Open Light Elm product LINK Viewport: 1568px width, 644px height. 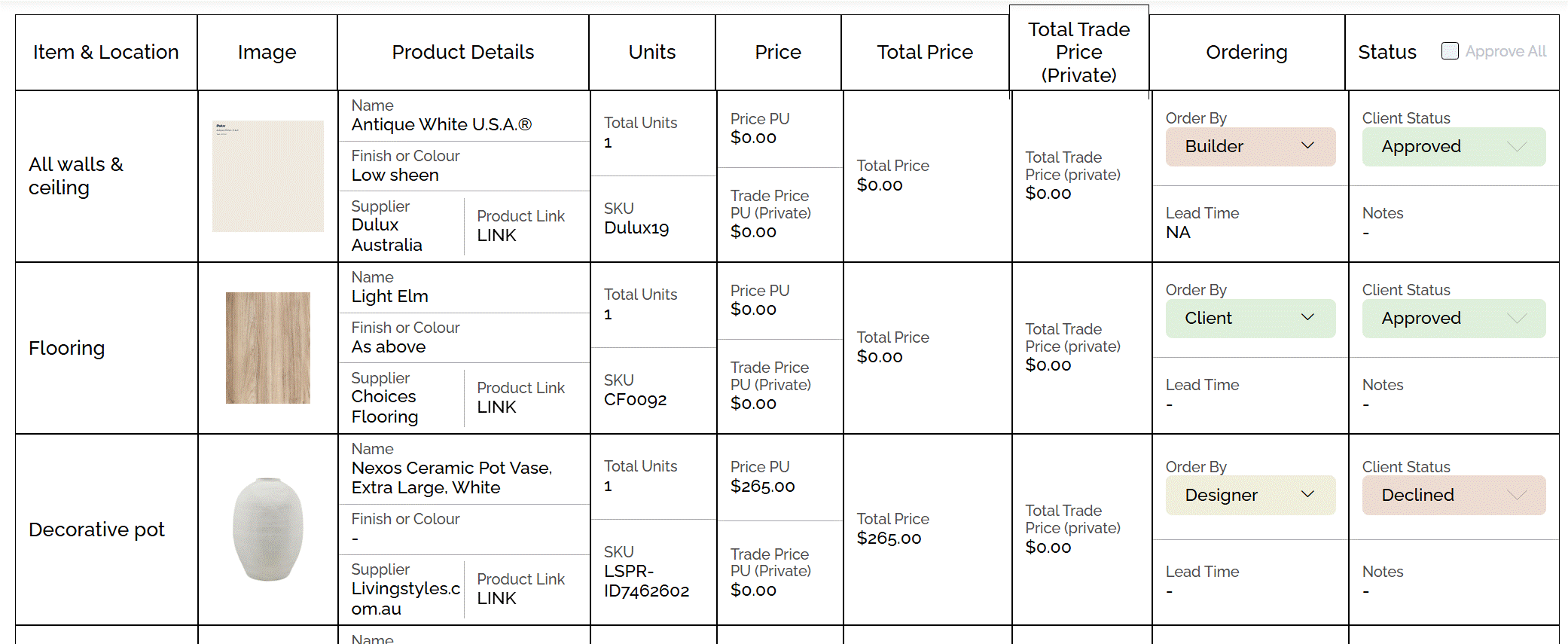point(497,407)
